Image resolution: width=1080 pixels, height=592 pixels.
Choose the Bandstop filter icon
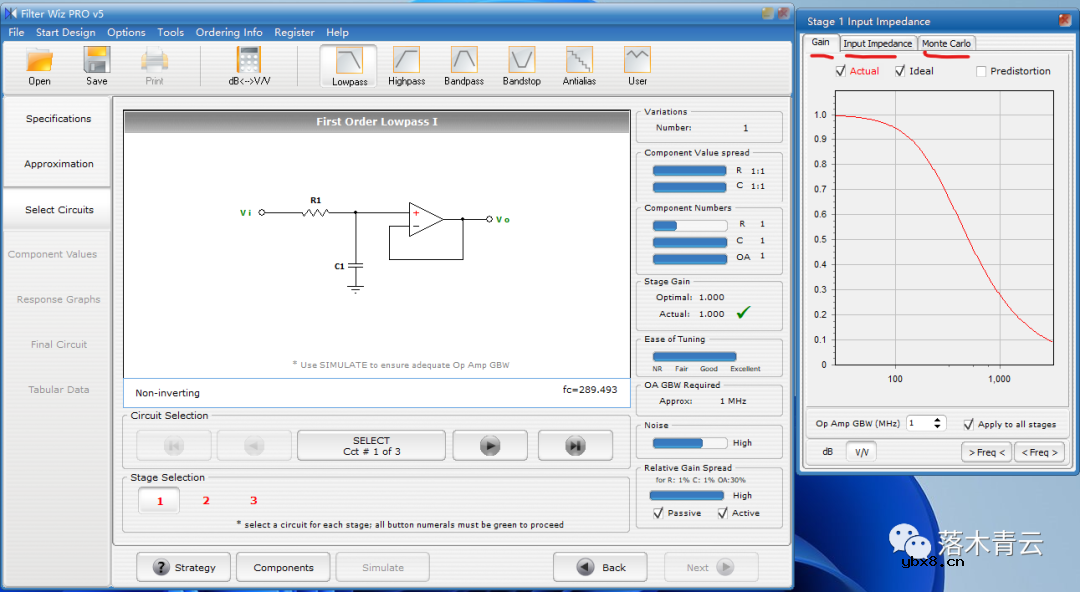(521, 62)
